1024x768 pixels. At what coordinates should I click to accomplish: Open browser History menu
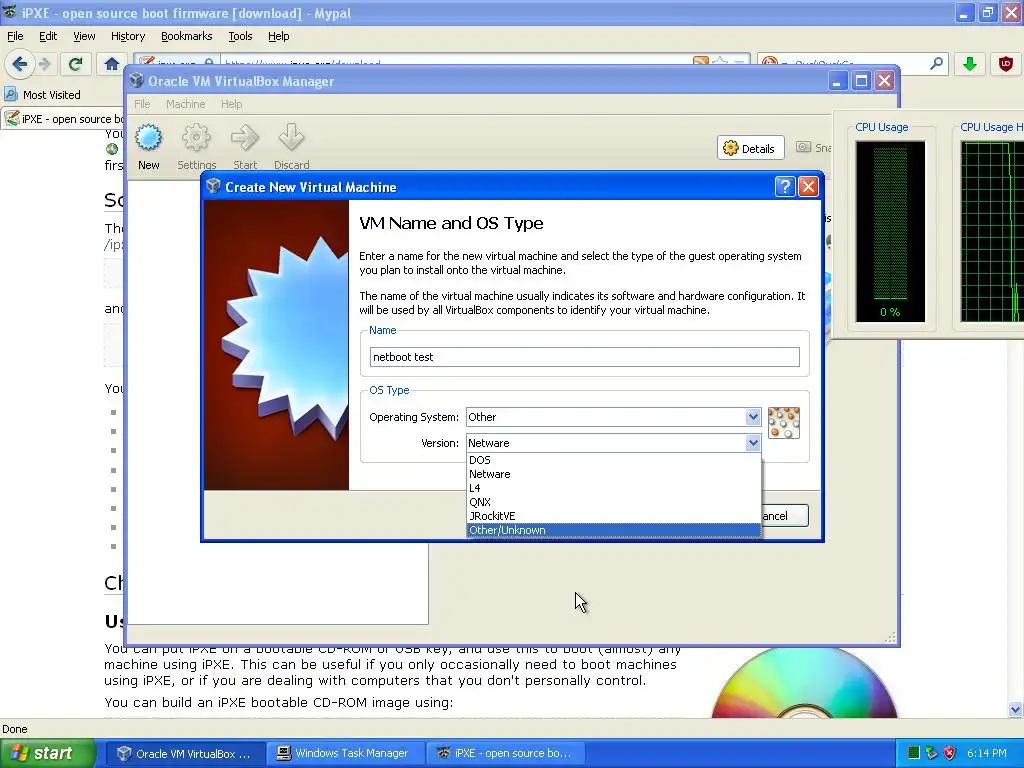(x=127, y=36)
